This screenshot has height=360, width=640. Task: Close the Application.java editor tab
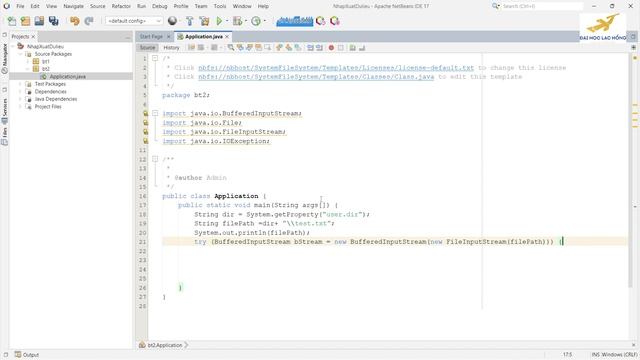click(227, 37)
